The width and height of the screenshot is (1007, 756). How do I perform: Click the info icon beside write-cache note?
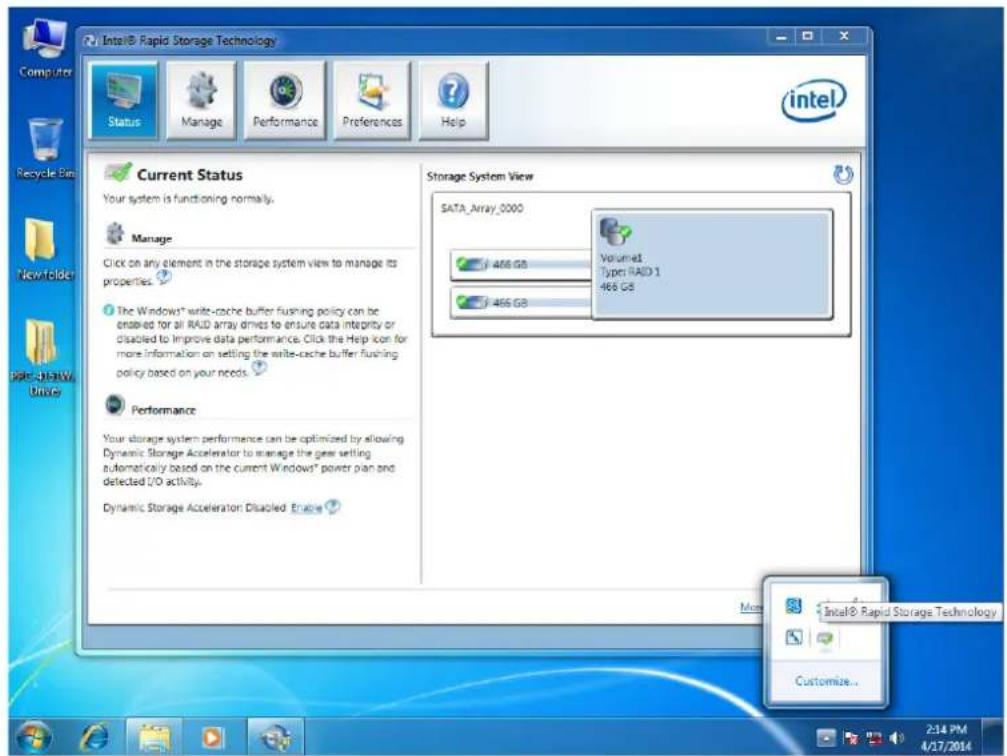click(109, 310)
